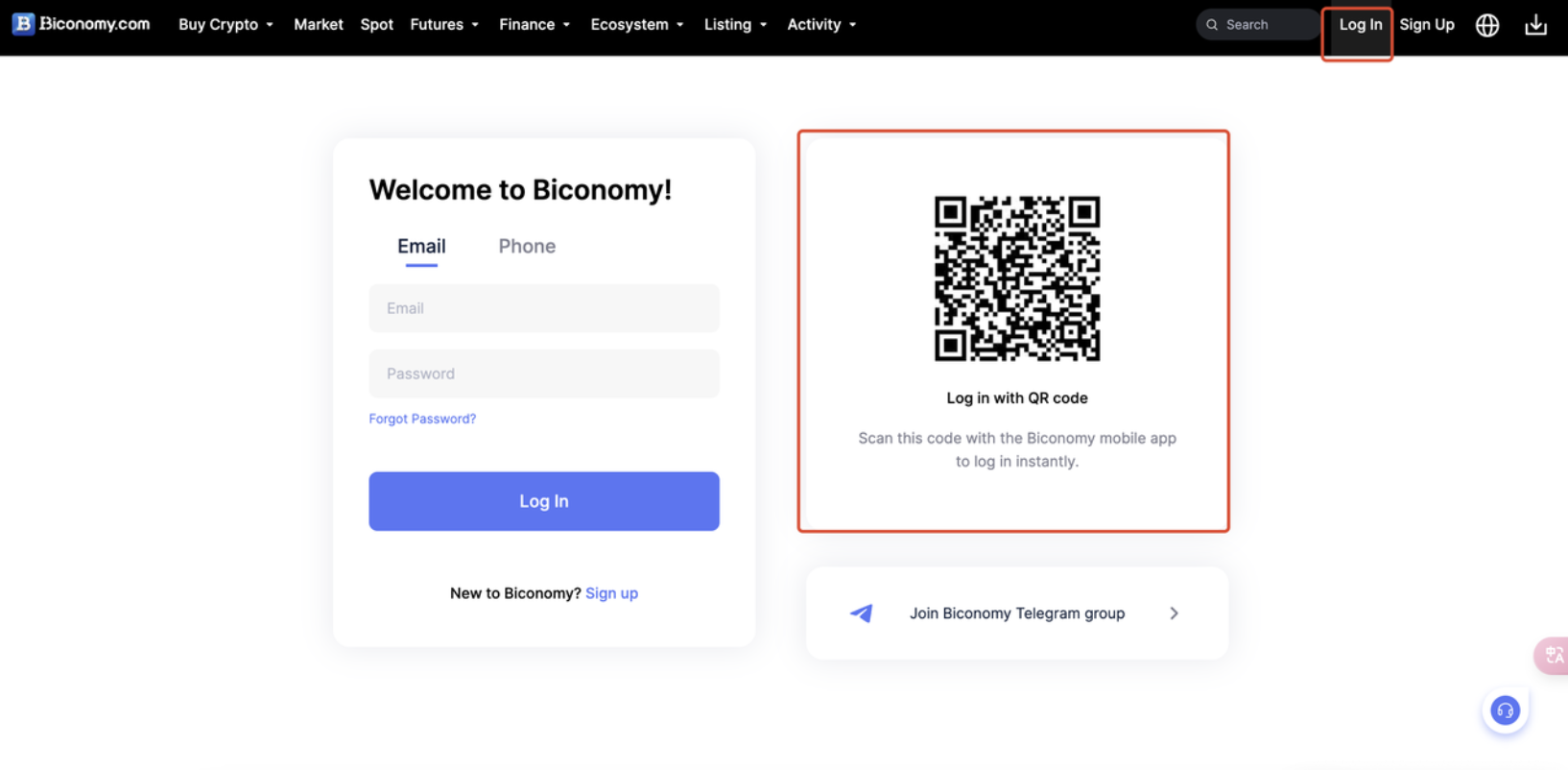Click the translate widget icon
1568x770 pixels.
click(1553, 656)
